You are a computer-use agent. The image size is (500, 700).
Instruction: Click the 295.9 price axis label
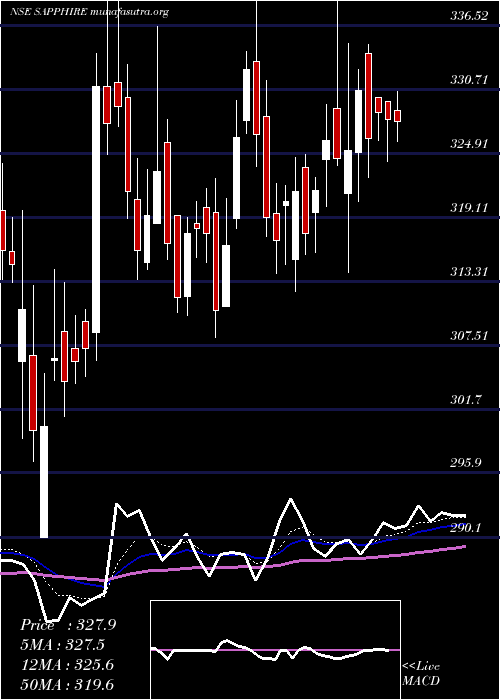[x=466, y=463]
